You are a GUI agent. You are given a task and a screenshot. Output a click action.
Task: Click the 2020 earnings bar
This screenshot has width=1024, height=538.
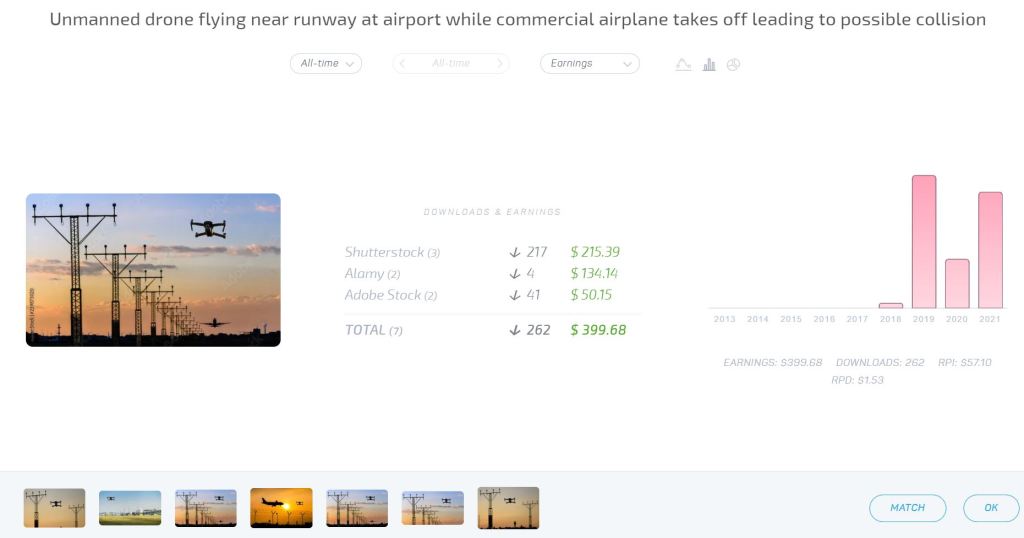click(957, 284)
